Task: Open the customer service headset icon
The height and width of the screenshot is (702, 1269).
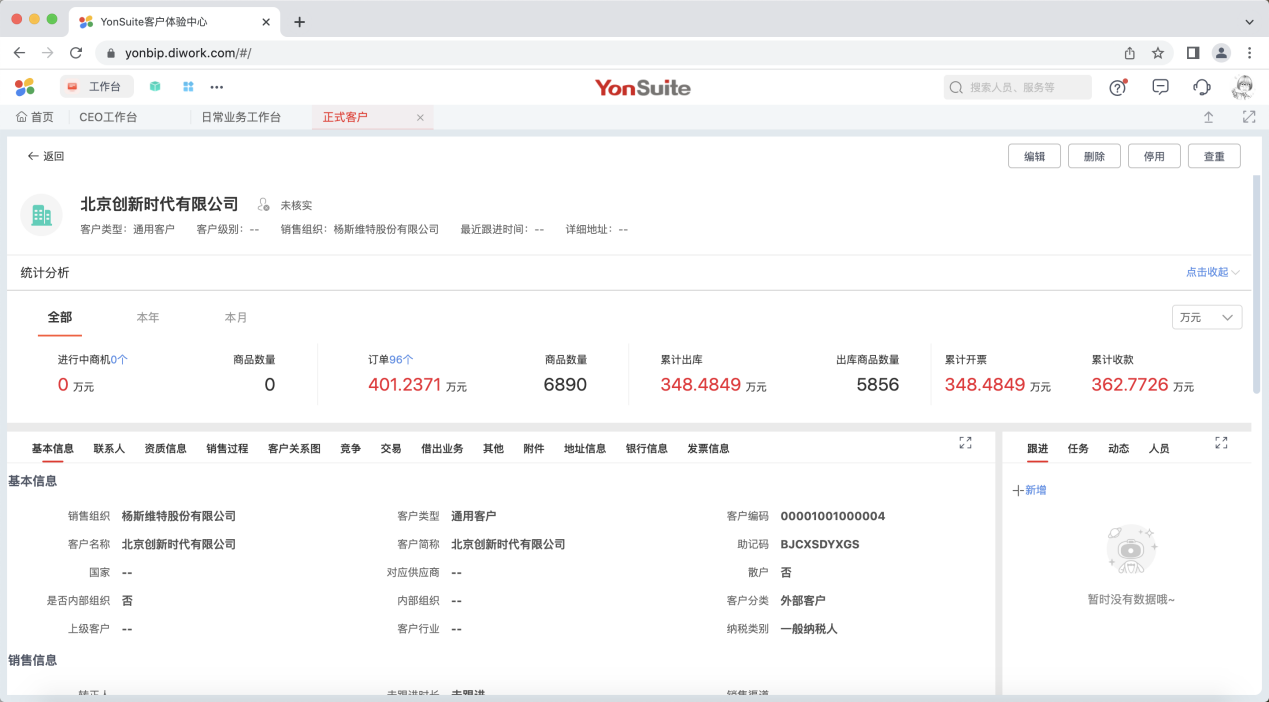Action: [x=1202, y=87]
